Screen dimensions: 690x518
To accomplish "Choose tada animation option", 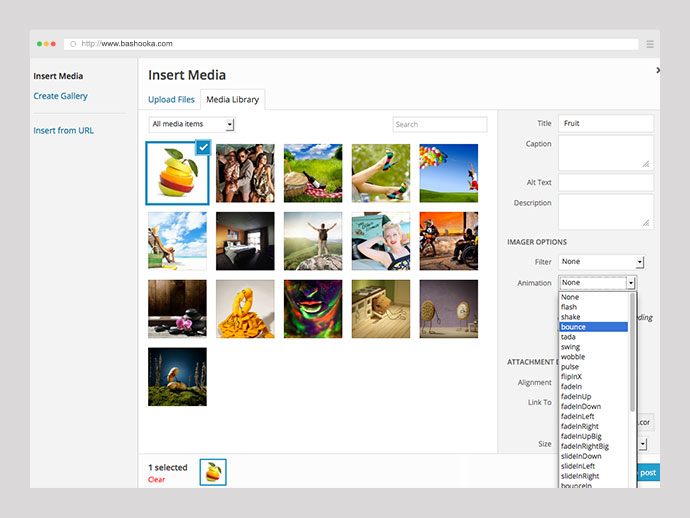I will (593, 337).
